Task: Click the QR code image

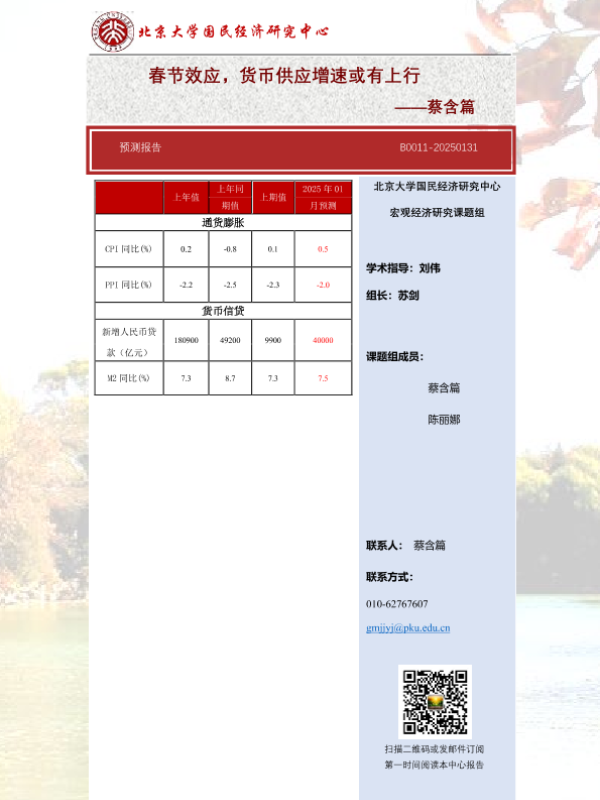Action: (435, 702)
